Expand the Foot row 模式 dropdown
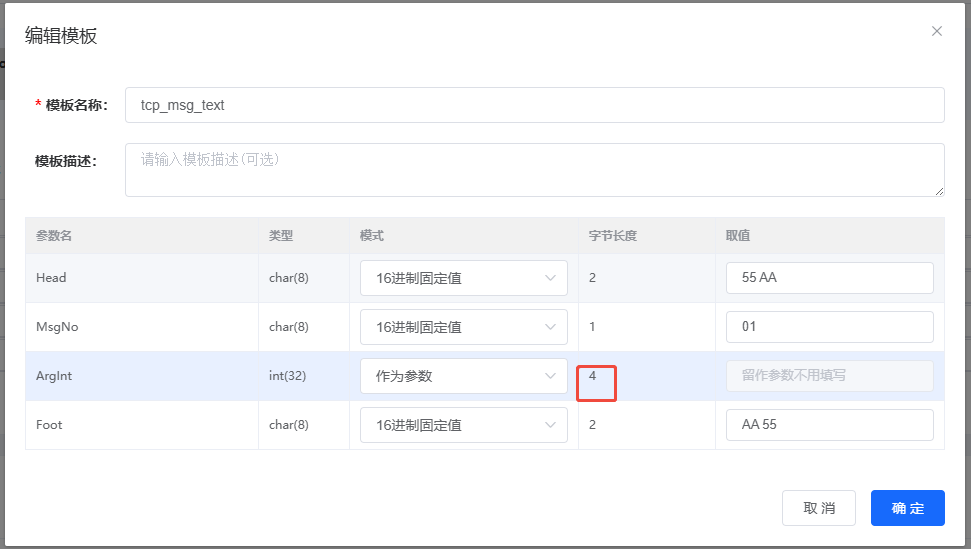971x549 pixels. pos(463,425)
